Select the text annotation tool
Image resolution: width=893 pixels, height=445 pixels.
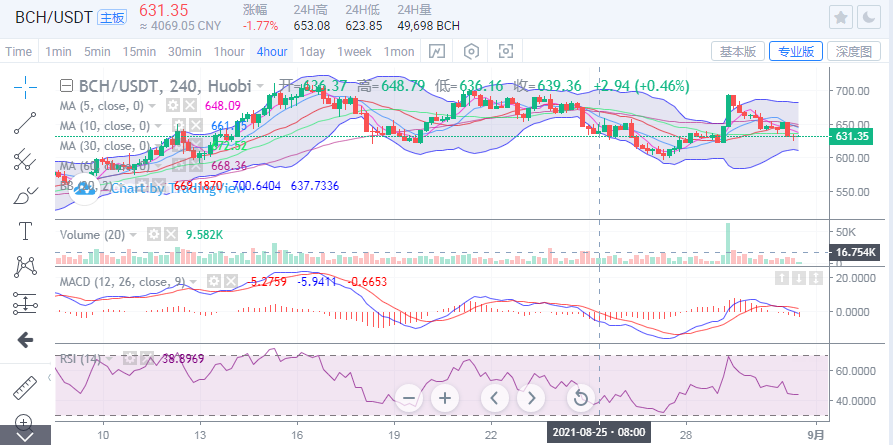(x=26, y=231)
